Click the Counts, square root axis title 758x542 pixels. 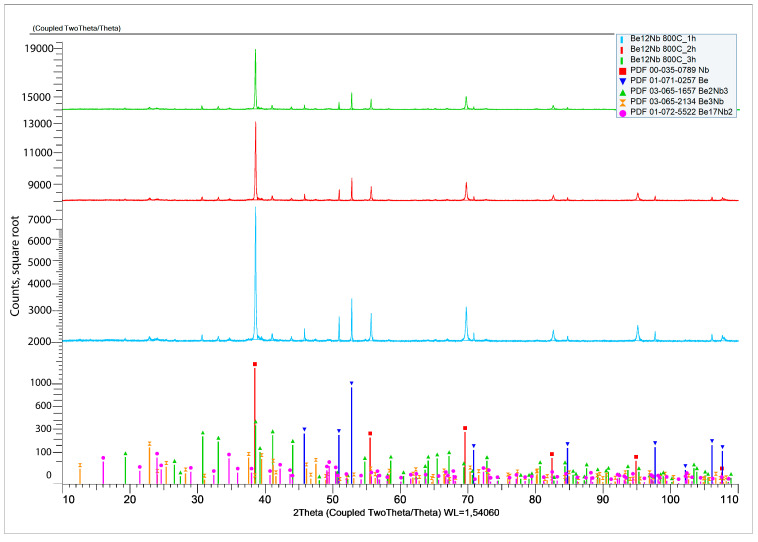pos(15,266)
